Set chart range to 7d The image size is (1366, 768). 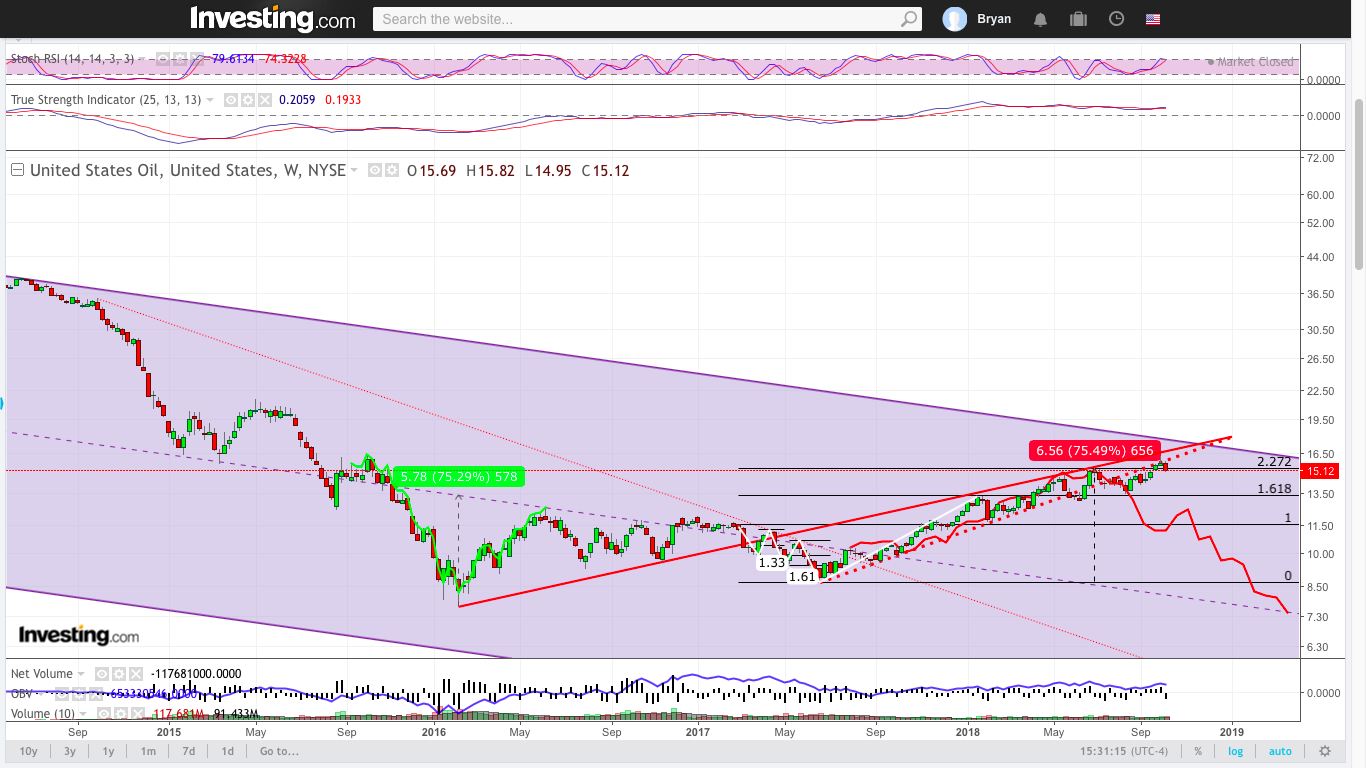188,751
